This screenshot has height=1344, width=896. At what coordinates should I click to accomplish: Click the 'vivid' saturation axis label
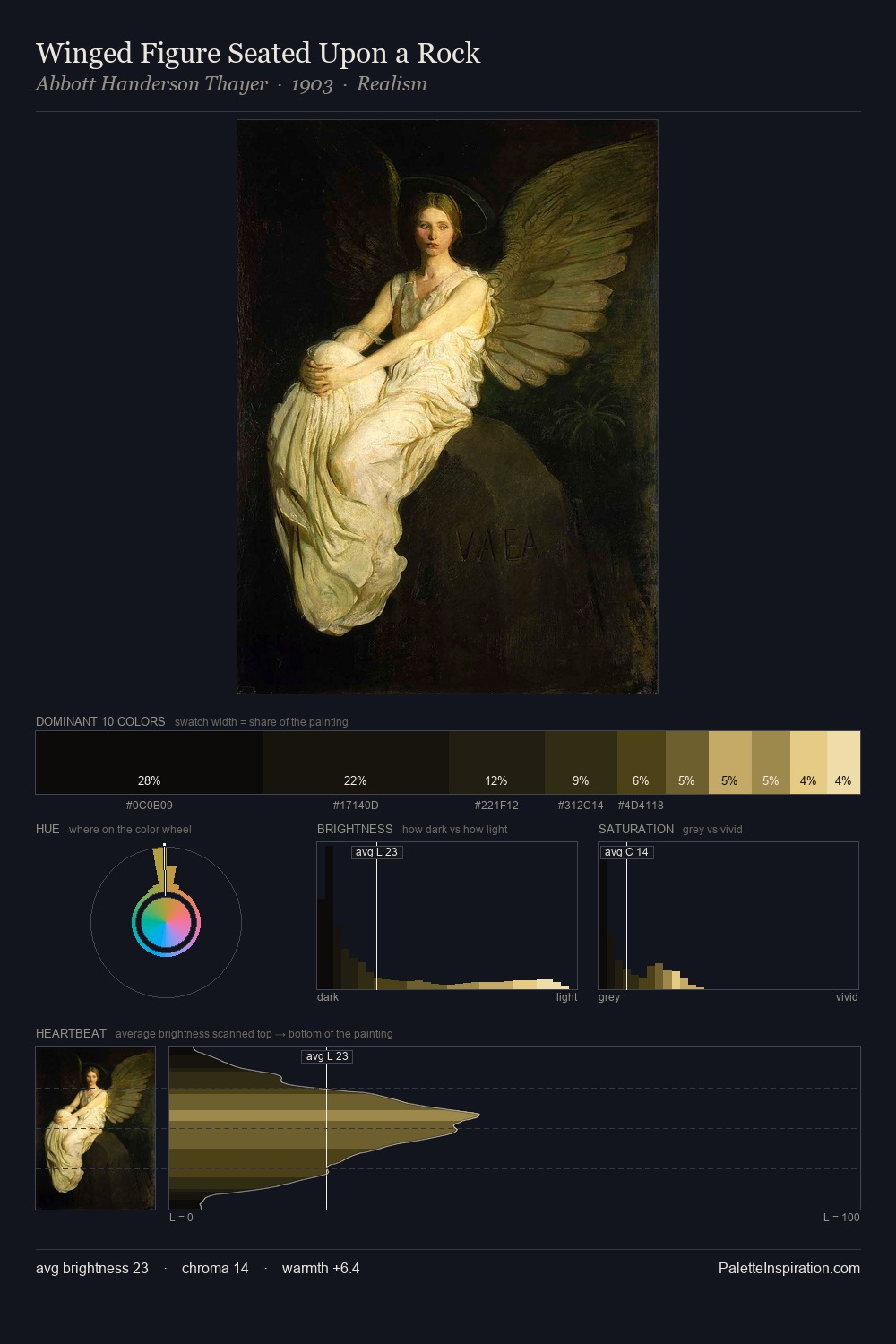[847, 996]
